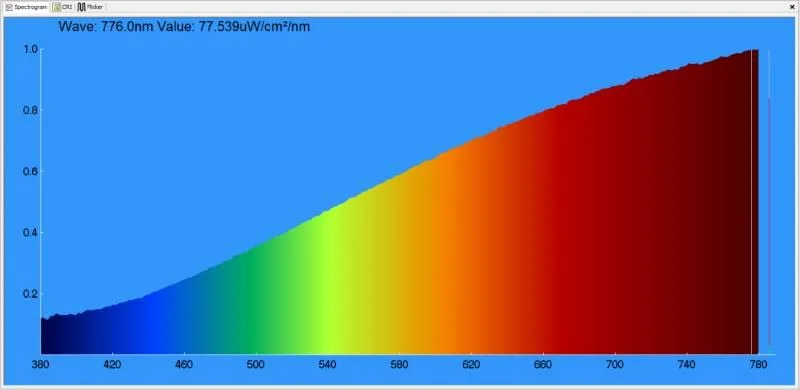Viewport: 800px width, 390px height.
Task: Click the 620 x-axis label
Action: pos(471,364)
